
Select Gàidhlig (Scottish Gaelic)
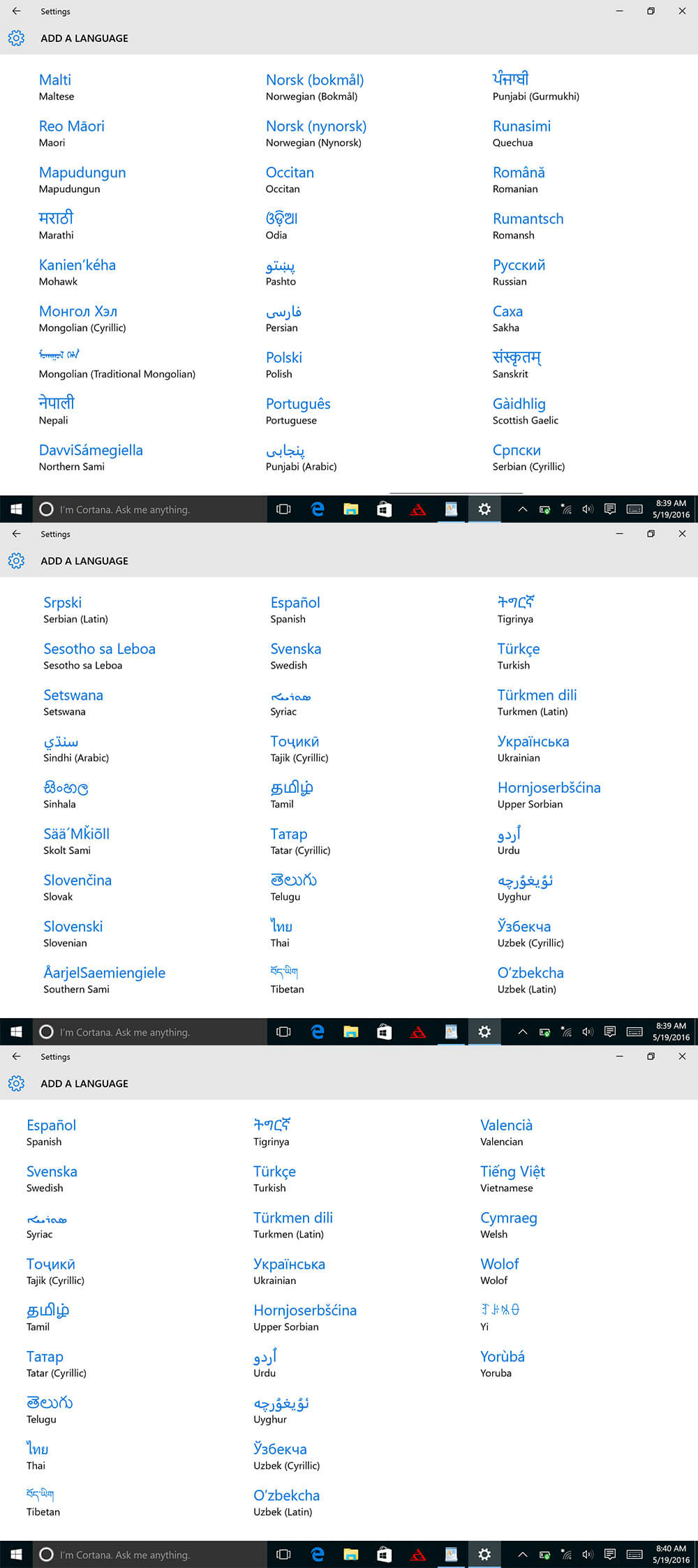[x=519, y=410]
